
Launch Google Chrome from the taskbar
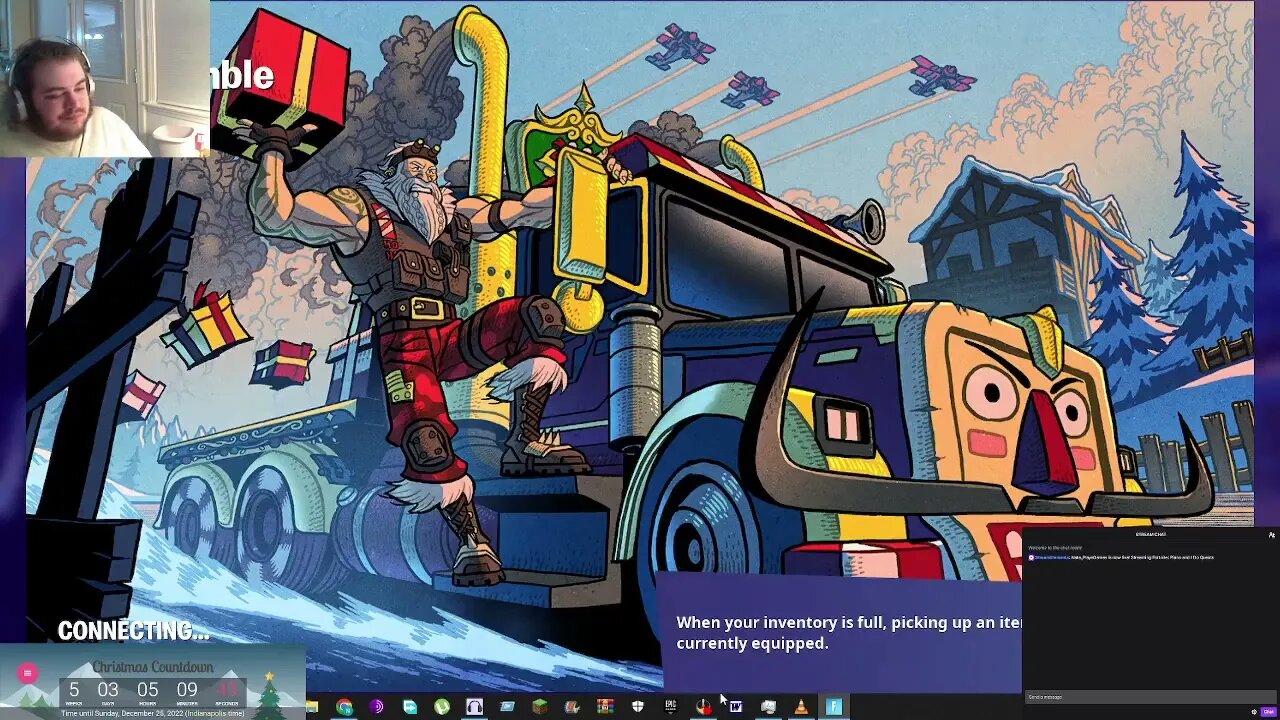pos(345,707)
